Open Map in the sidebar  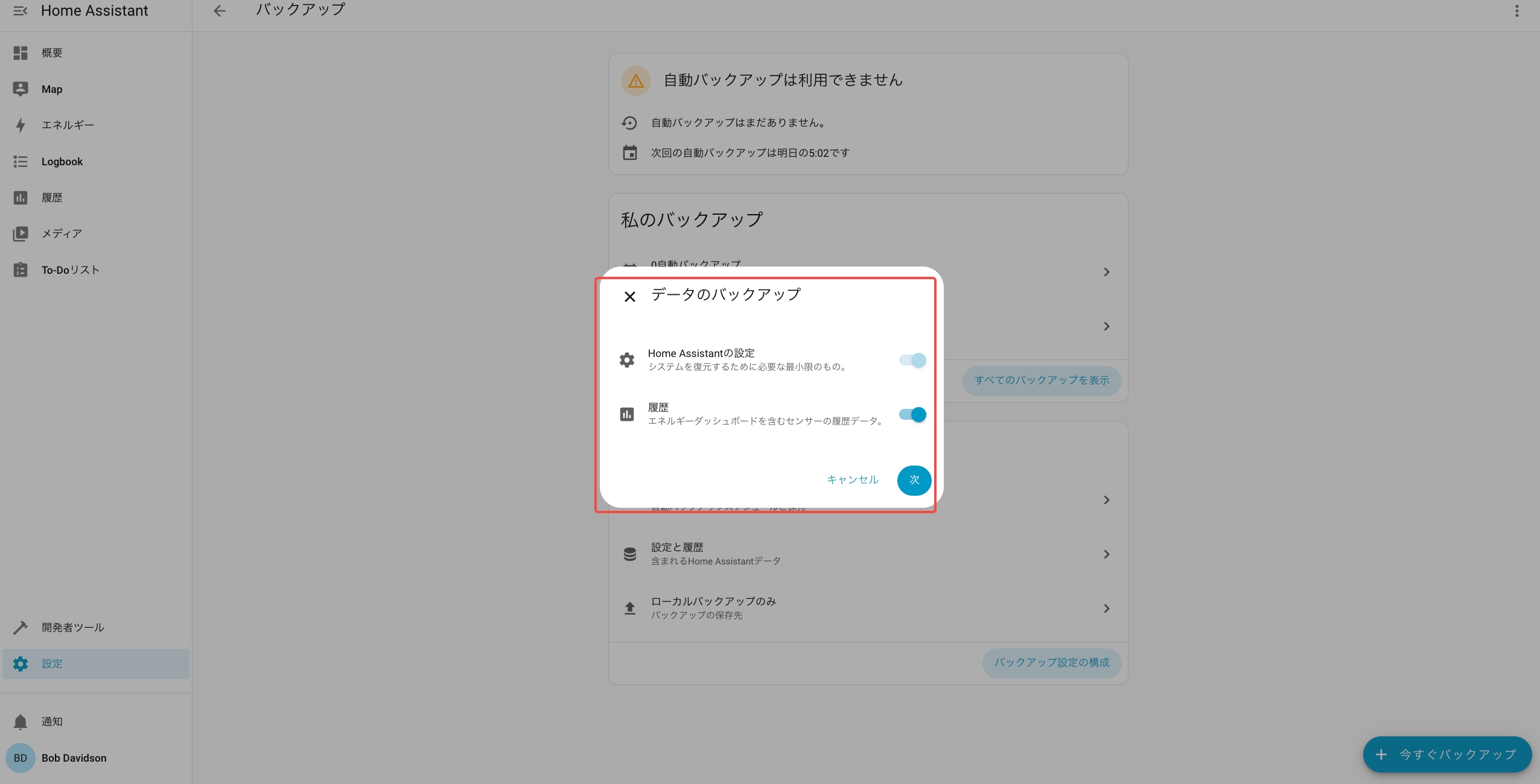point(96,89)
